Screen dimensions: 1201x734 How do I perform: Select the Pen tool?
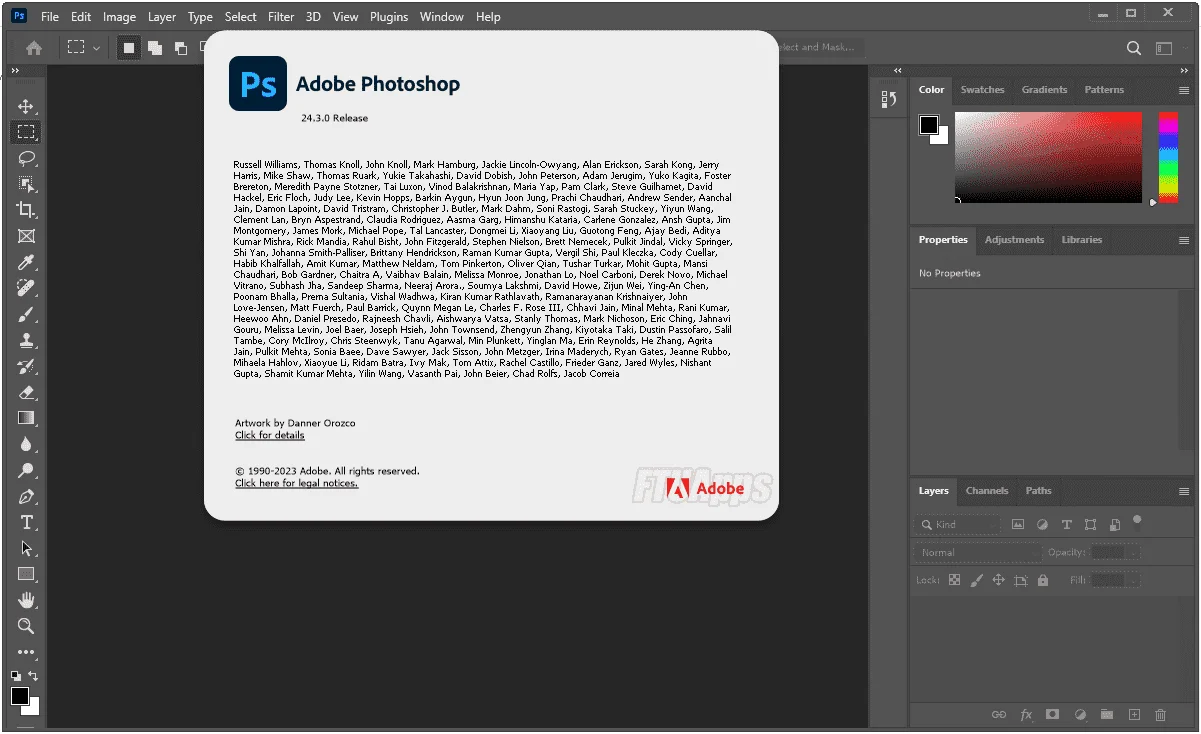point(26,496)
